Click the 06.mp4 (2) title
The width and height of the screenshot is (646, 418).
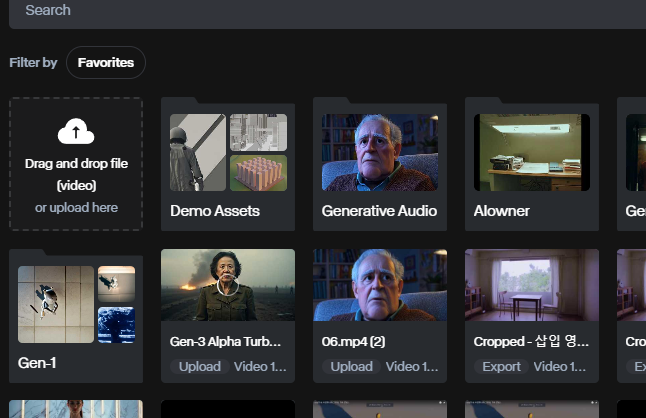coord(353,341)
